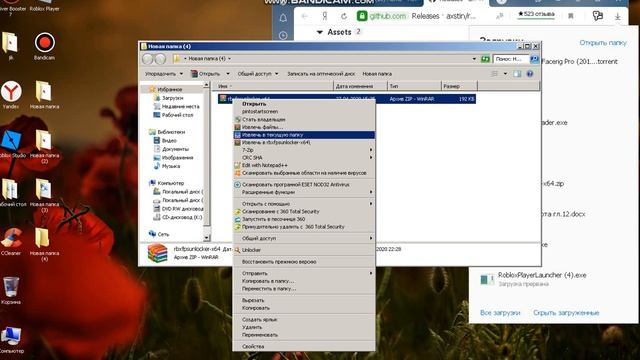Click 'Записать на оптический диск' toolbar button
640x360 pixels.
(x=321, y=74)
